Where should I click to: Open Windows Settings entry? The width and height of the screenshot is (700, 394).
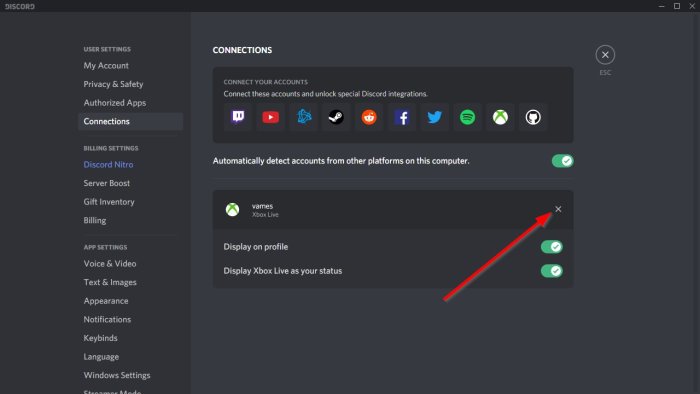tap(130, 375)
